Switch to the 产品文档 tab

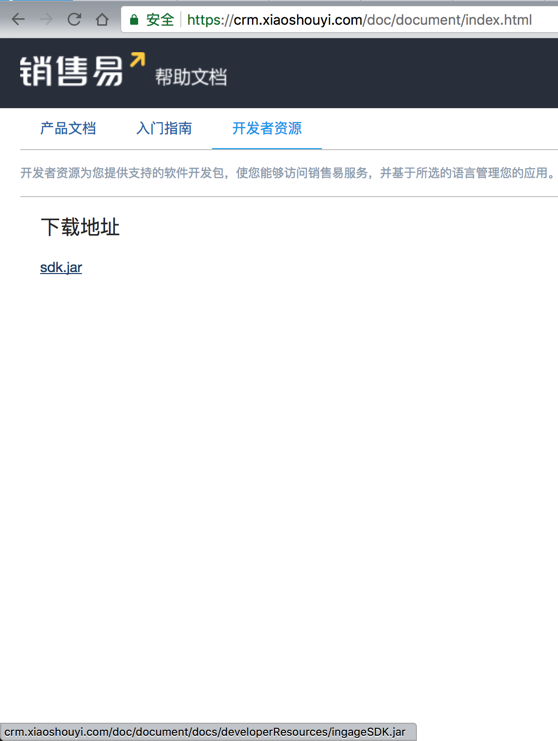[68, 128]
